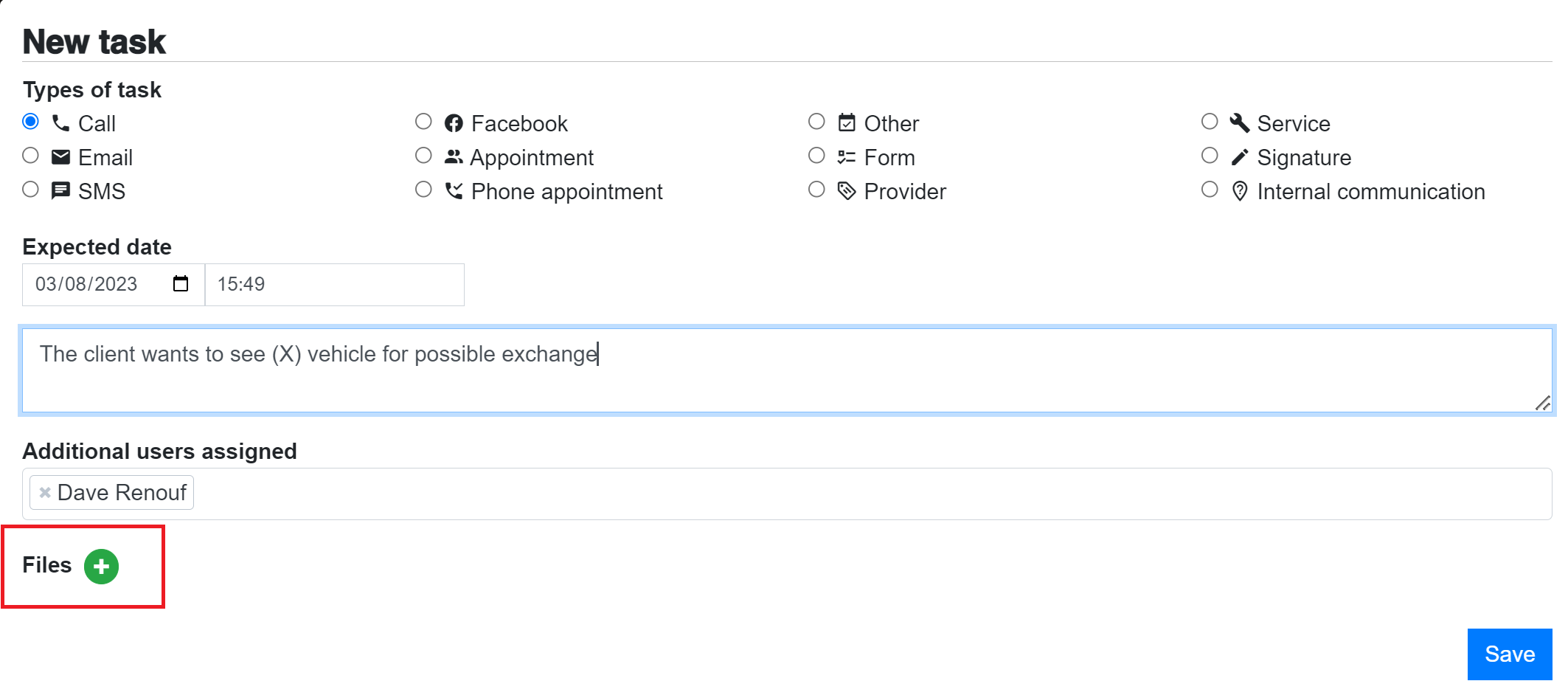Click the expected date field 03/08/2023
This screenshot has height=695, width=1568.
114,285
